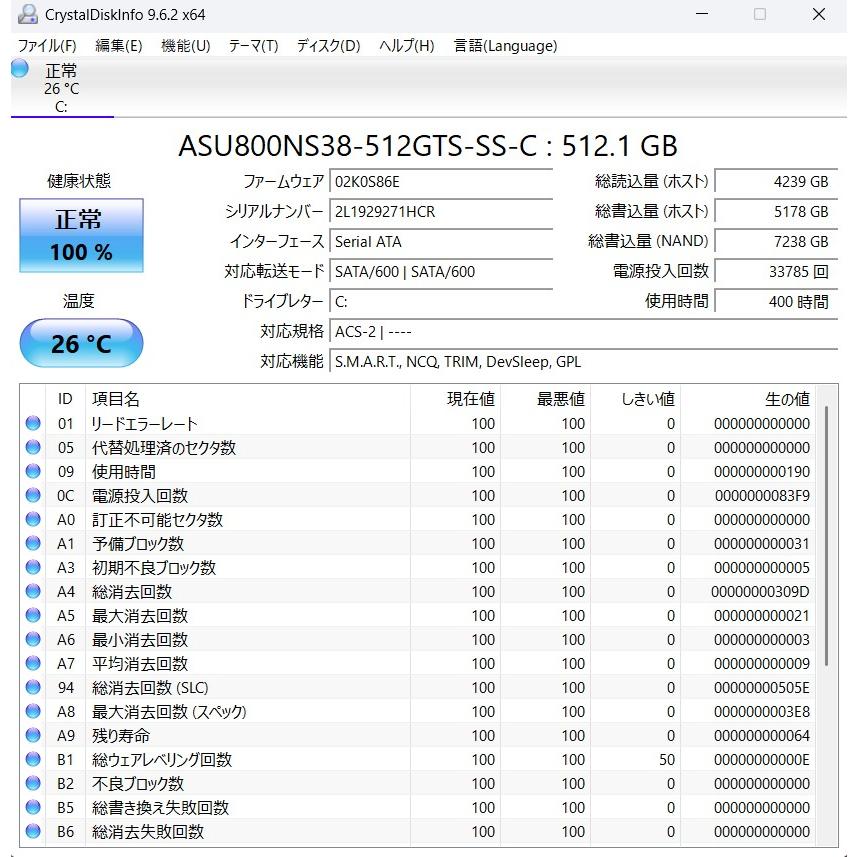Image resolution: width=857 pixels, height=857 pixels.
Task: Click the 最悪値 column header
Action: click(x=545, y=398)
